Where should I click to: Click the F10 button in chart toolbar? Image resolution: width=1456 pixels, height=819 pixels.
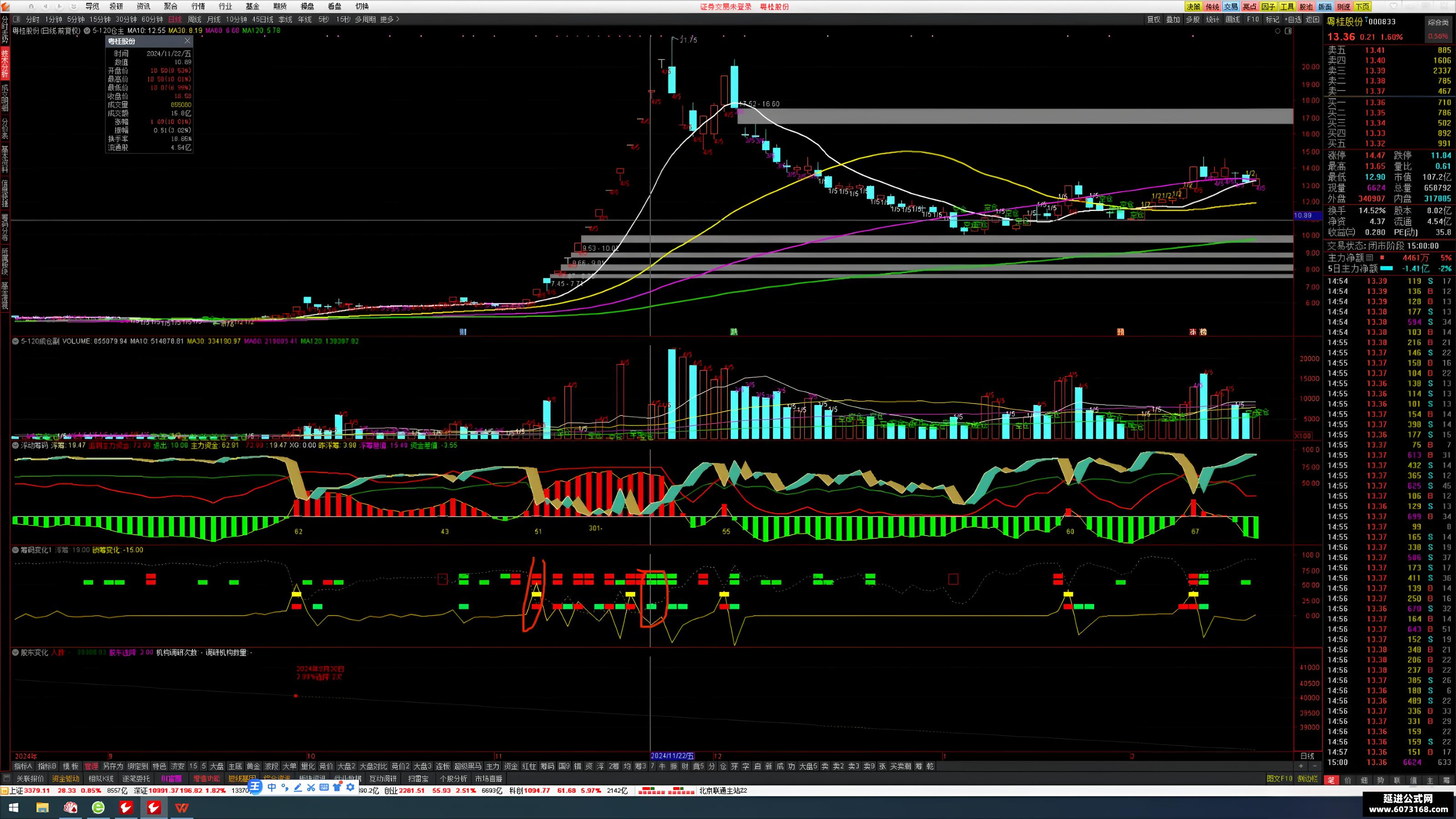point(1253,19)
